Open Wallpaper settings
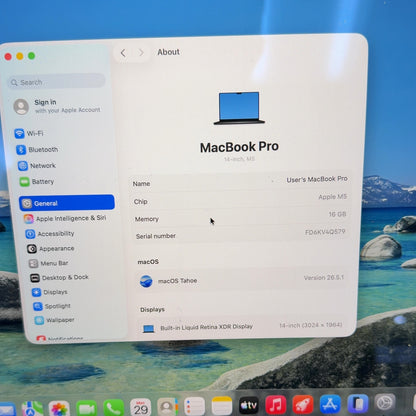This screenshot has width=416, height=416. [54, 320]
